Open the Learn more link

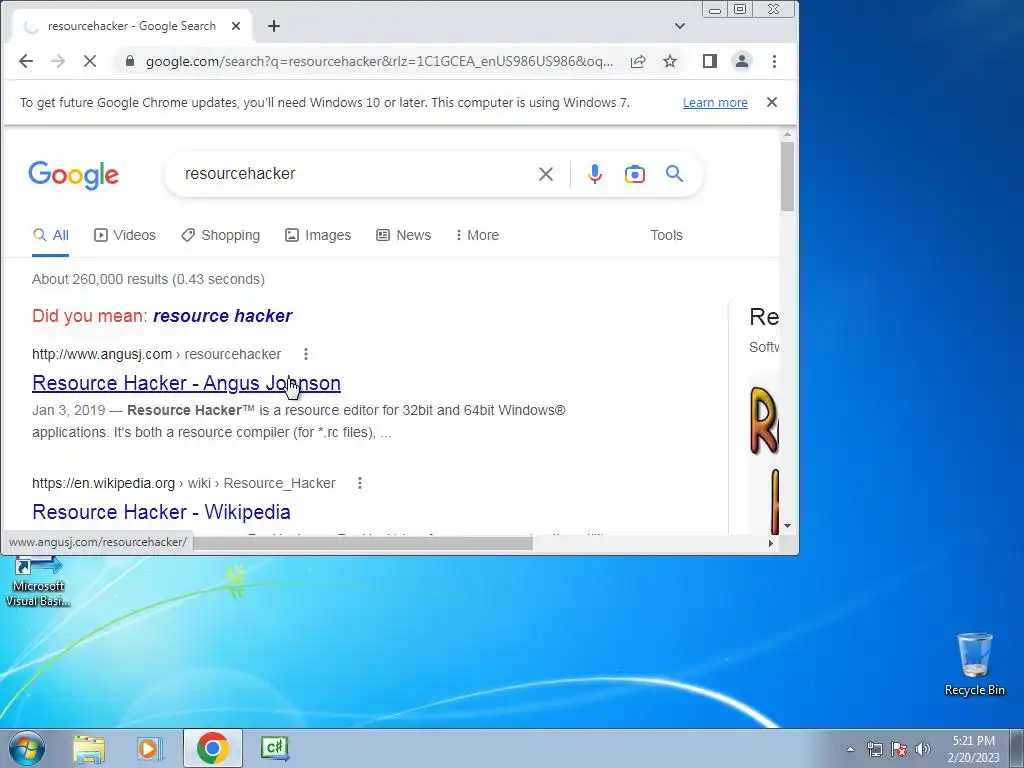715,103
